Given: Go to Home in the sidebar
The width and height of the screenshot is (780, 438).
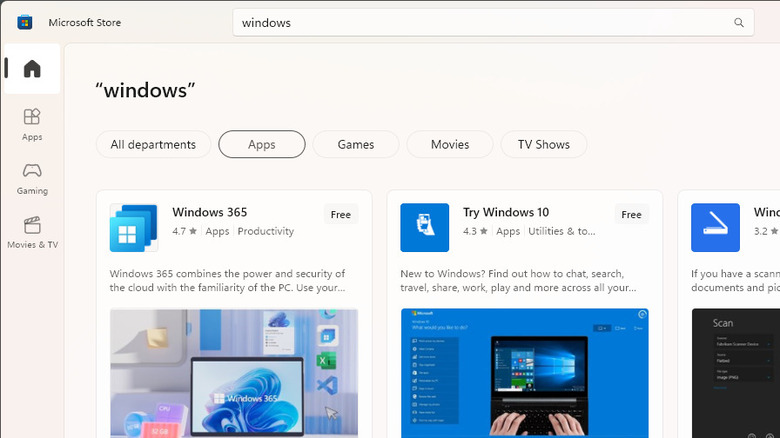Looking at the screenshot, I should (32, 69).
